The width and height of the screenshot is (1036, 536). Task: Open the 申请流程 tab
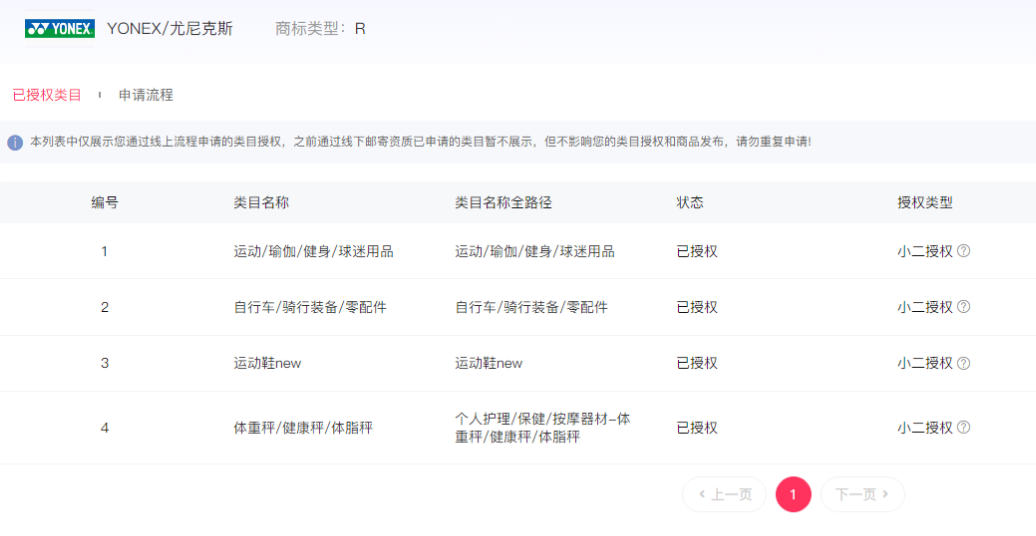click(x=146, y=95)
